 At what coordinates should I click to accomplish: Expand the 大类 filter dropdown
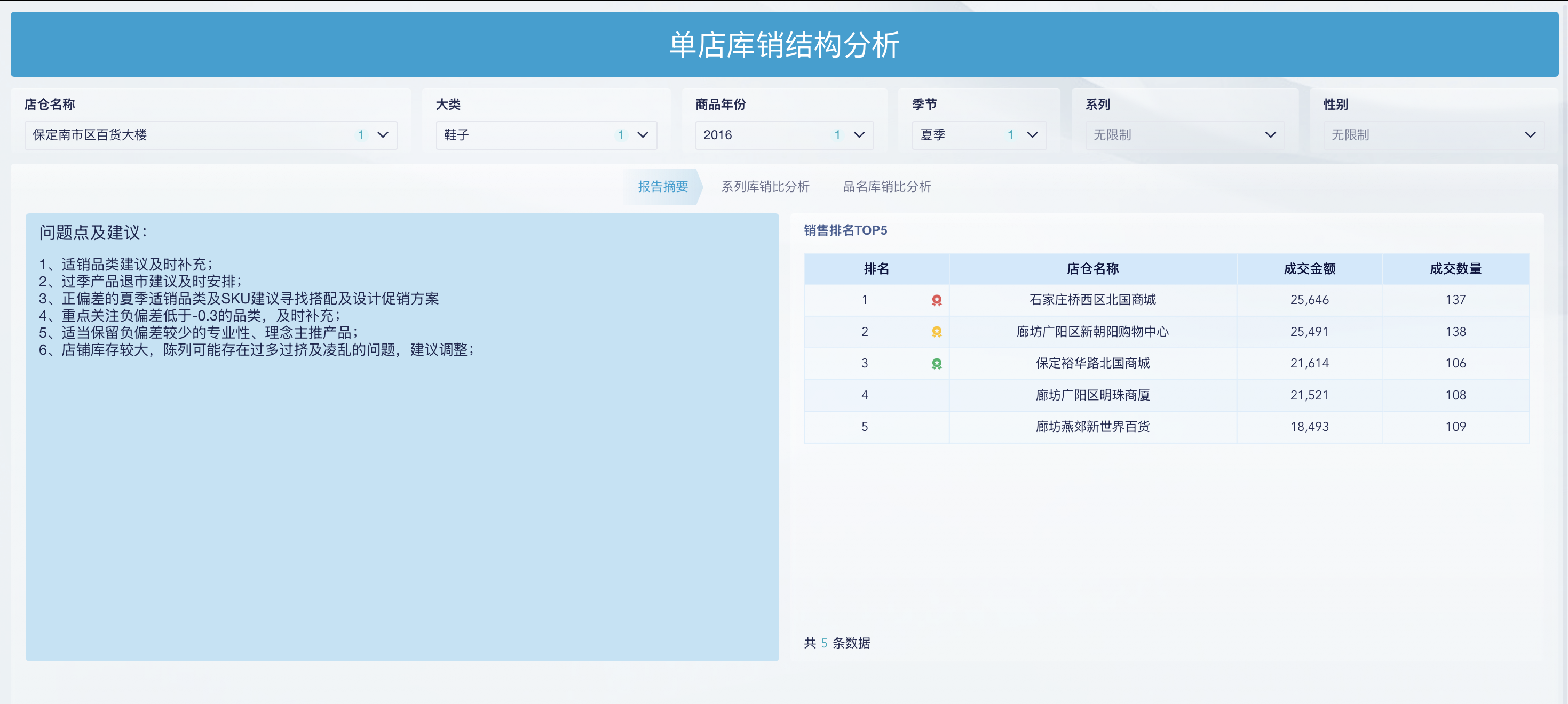pyautogui.click(x=643, y=135)
